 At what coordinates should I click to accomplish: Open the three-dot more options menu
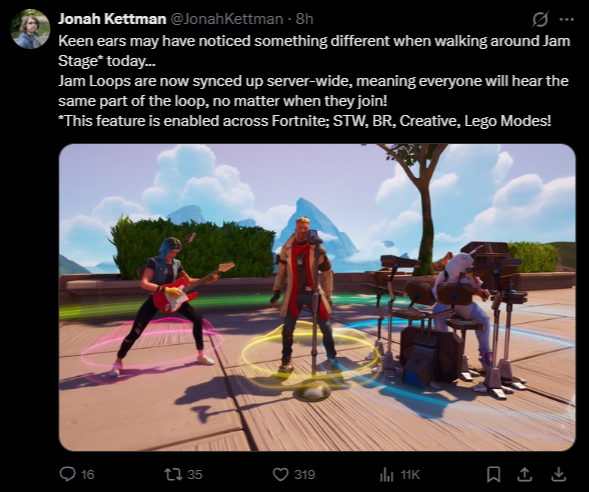tap(566, 19)
